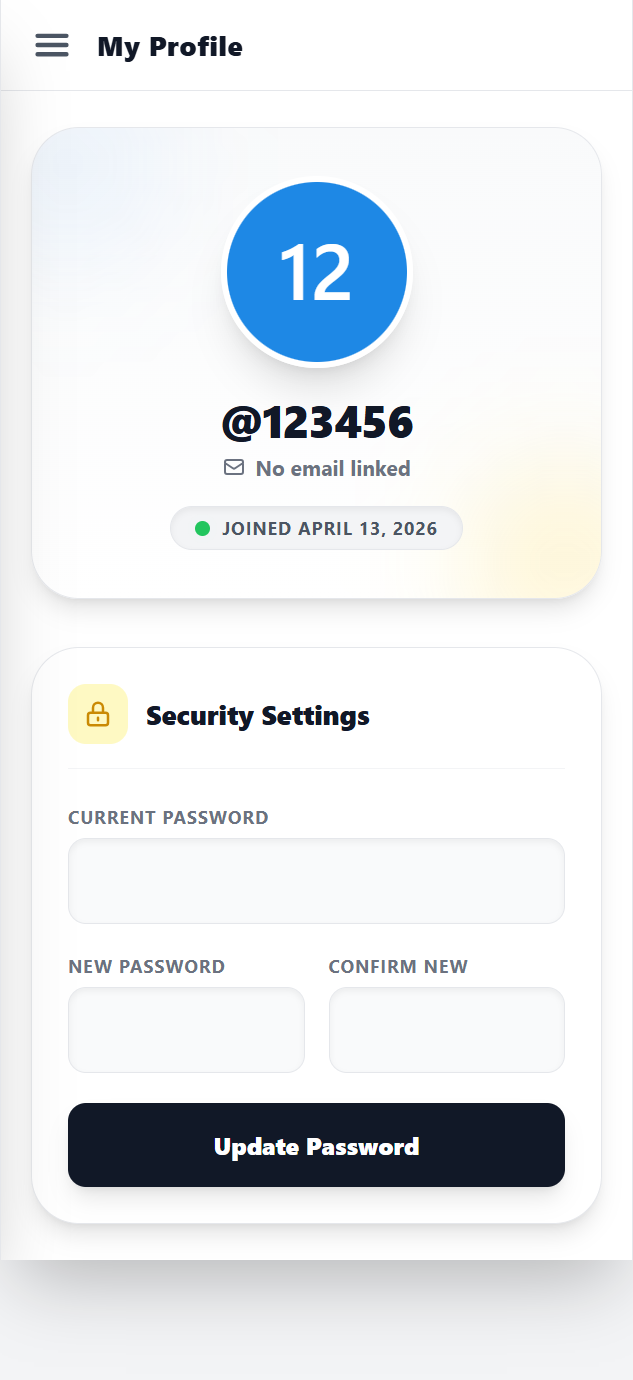
Task: Click the envelope icon beside email status
Action: click(234, 467)
